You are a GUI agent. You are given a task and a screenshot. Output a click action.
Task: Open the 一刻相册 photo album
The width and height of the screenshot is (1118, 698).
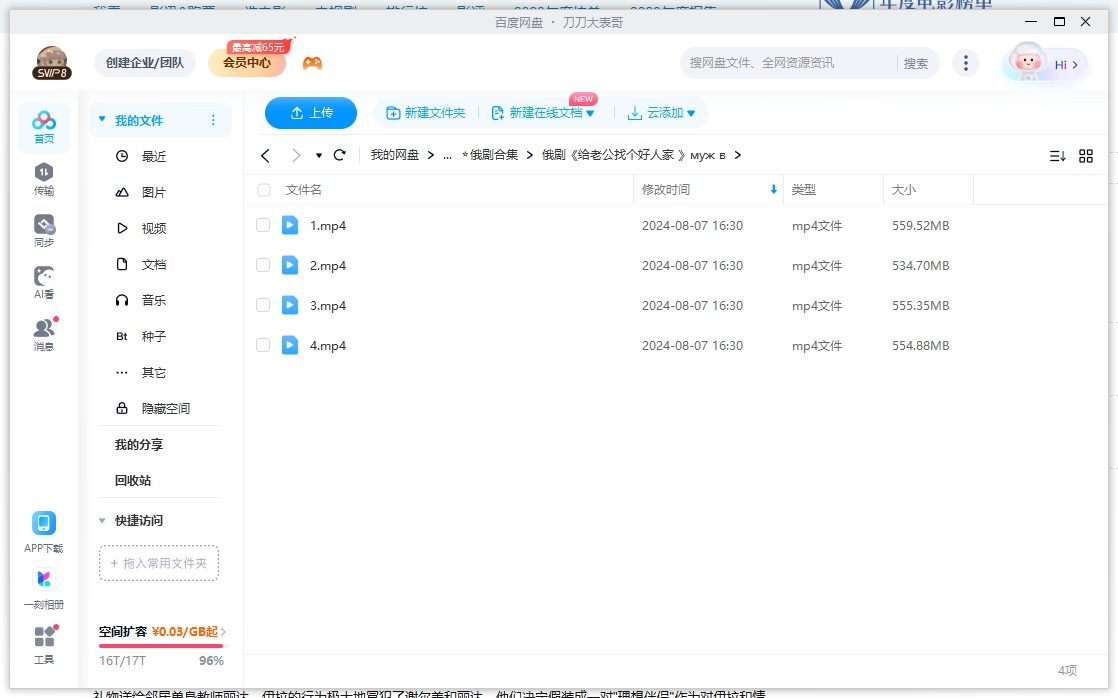pyautogui.click(x=43, y=587)
